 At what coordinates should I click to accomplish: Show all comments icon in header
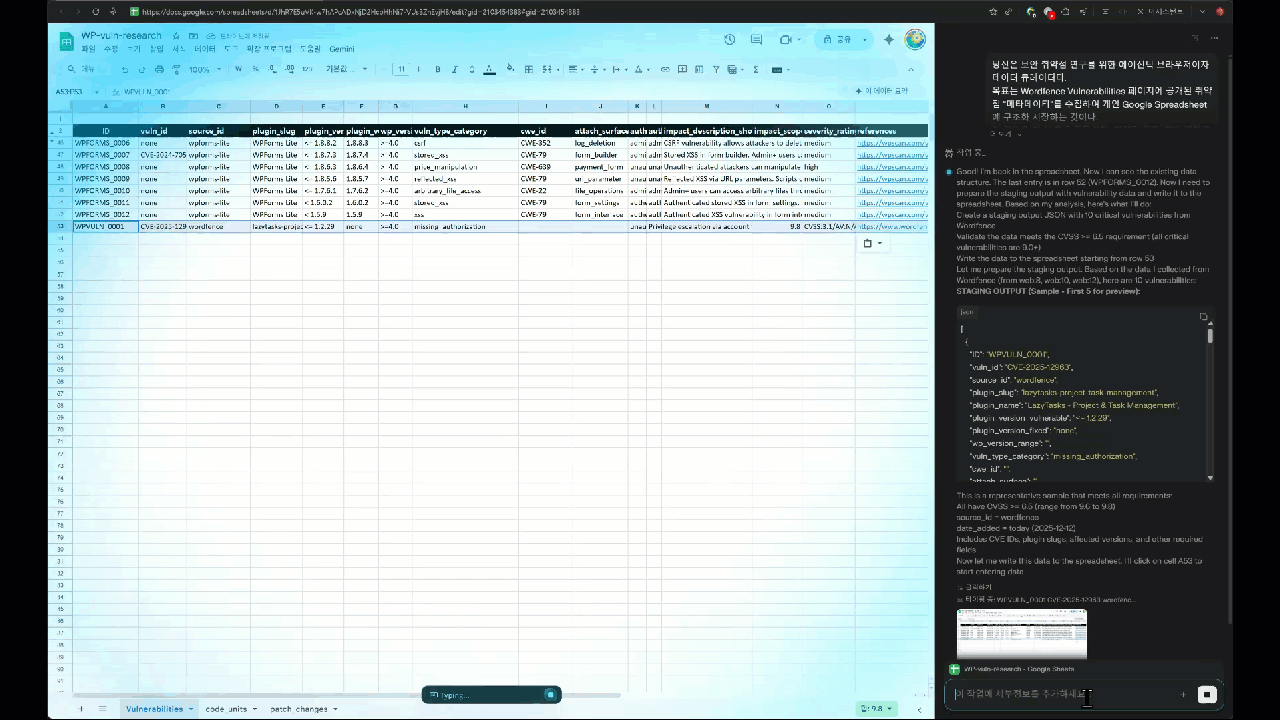(x=757, y=39)
